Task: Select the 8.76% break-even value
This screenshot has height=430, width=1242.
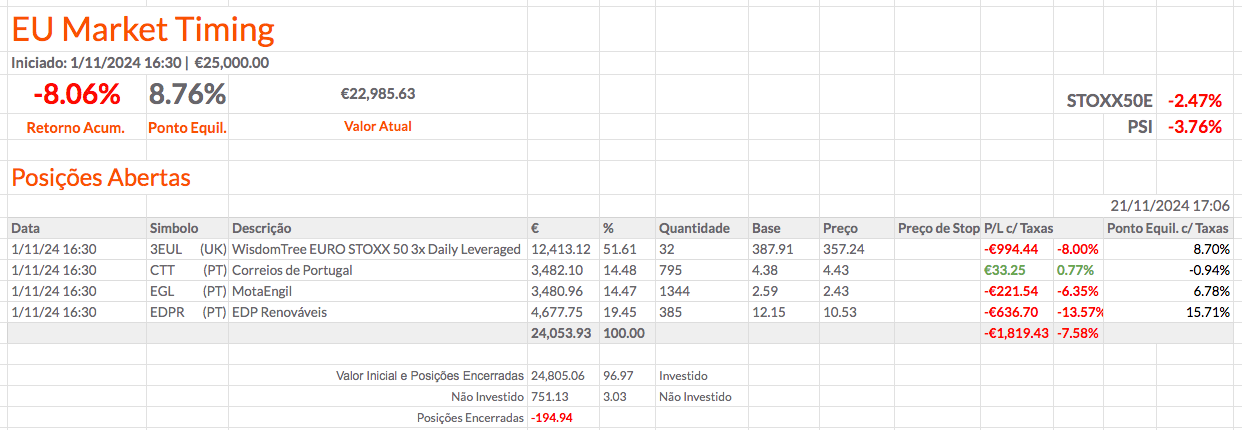Action: tap(187, 95)
